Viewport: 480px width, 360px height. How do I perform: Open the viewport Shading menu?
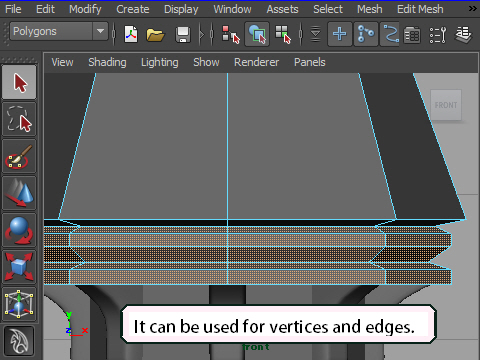click(107, 62)
